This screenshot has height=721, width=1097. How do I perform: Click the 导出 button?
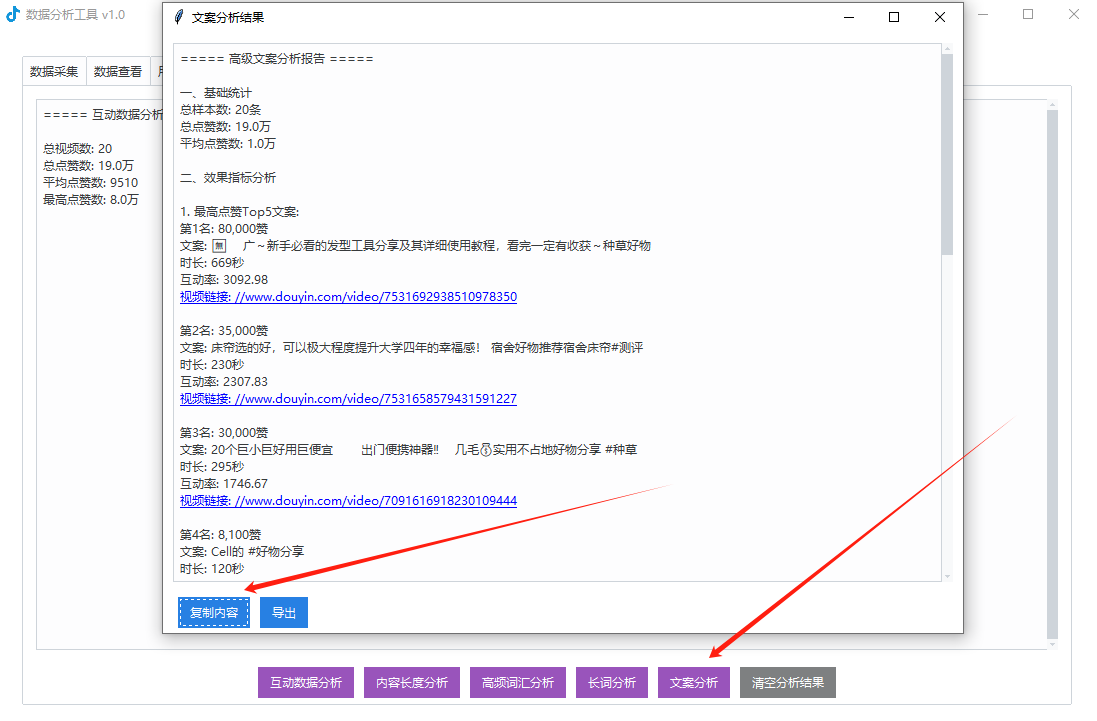[x=284, y=613]
